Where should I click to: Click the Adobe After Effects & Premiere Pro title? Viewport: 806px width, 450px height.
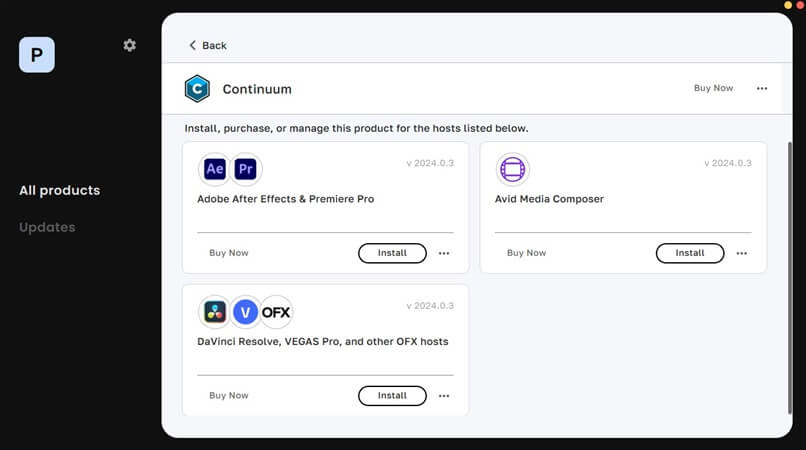click(x=285, y=199)
